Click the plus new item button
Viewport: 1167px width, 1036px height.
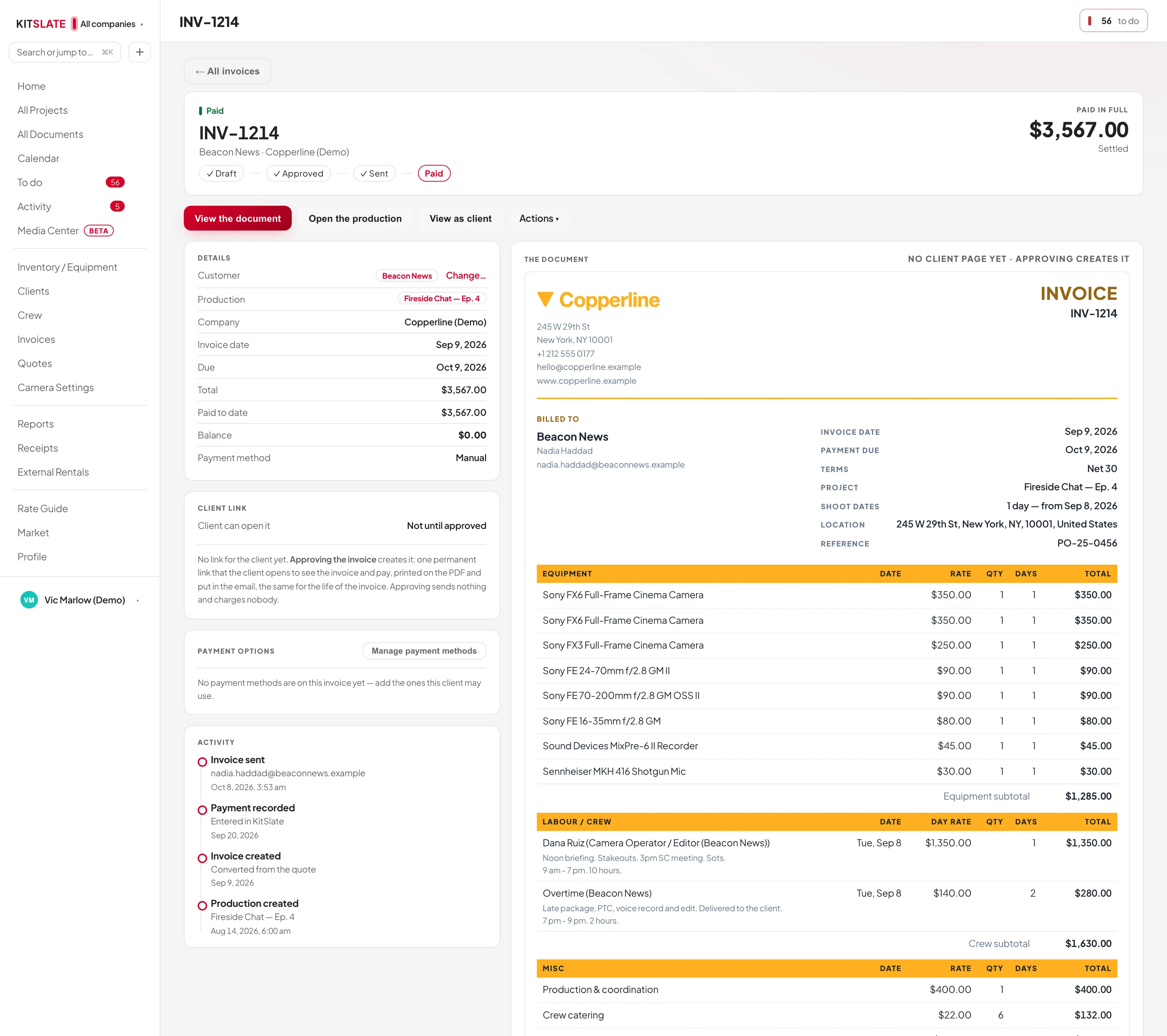coord(139,52)
